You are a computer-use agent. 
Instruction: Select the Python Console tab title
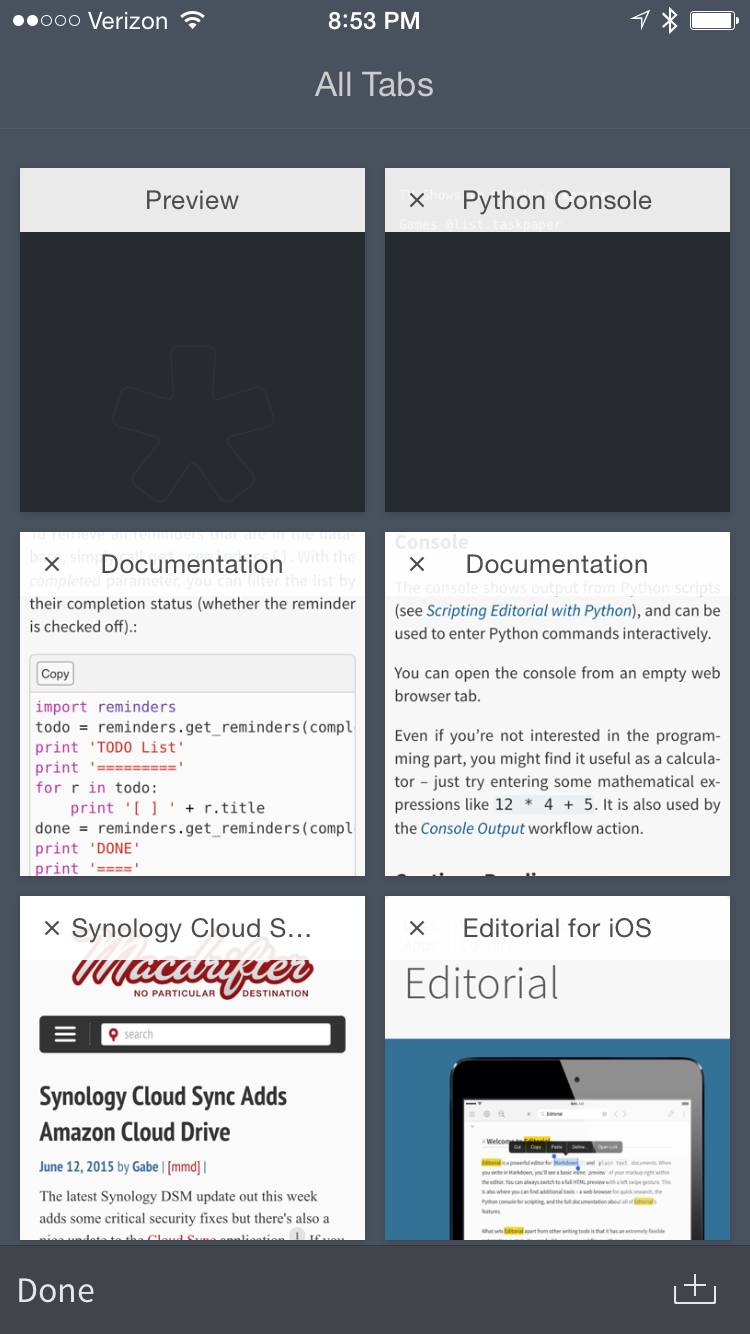click(557, 200)
